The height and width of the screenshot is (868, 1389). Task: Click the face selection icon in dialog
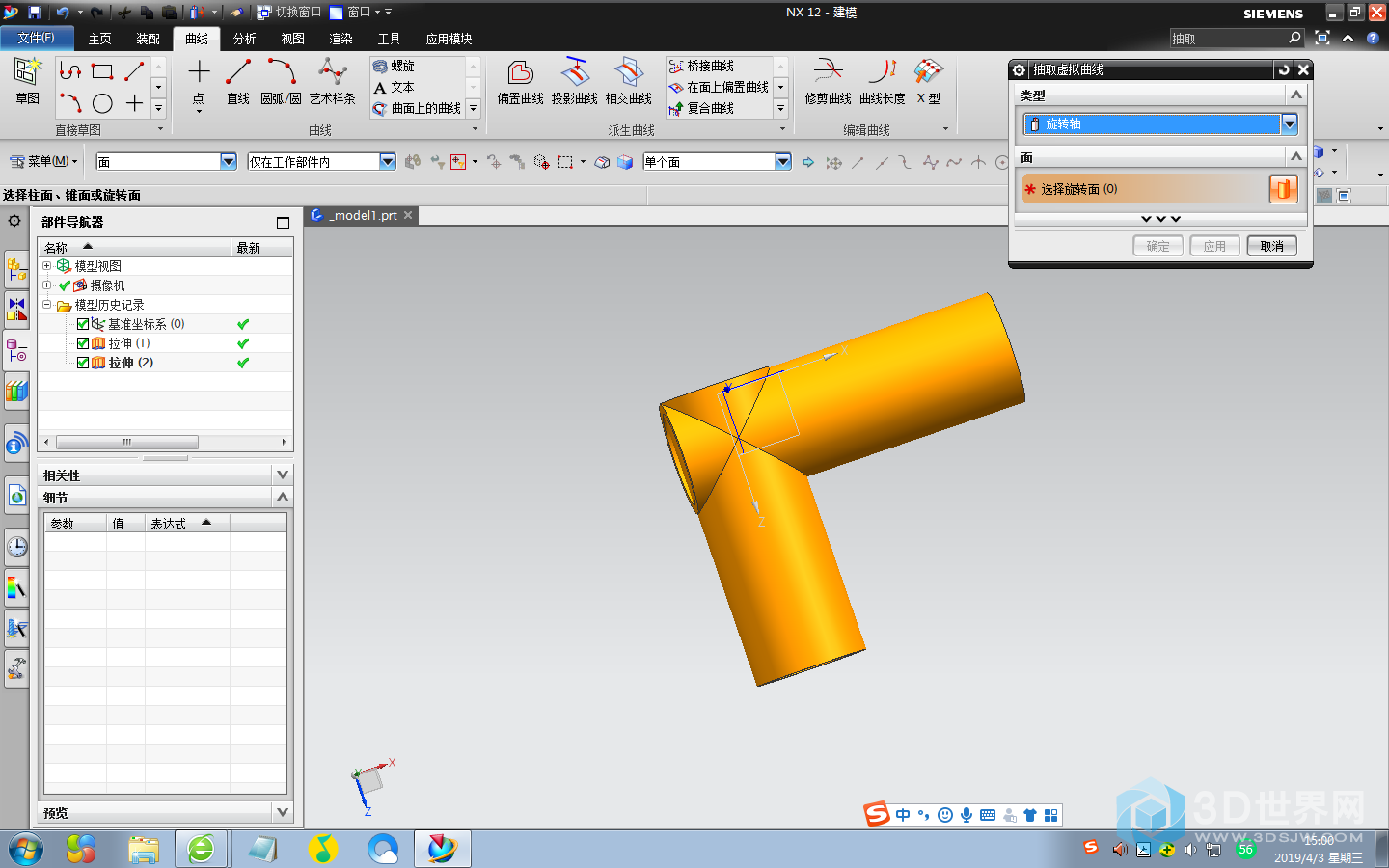click(1283, 189)
